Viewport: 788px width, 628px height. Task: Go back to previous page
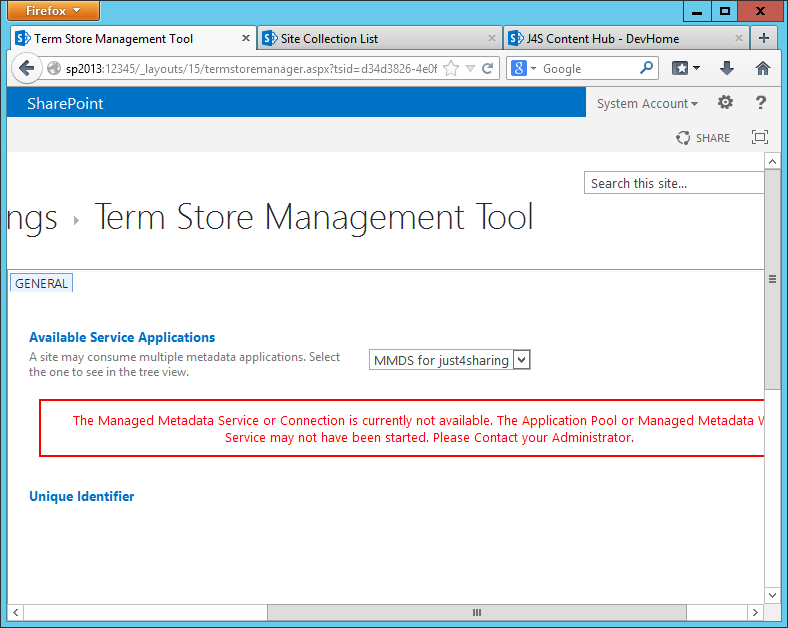point(26,68)
